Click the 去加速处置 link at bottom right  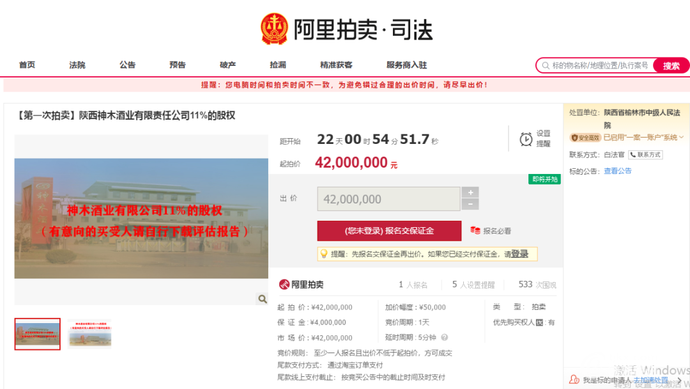(x=651, y=380)
